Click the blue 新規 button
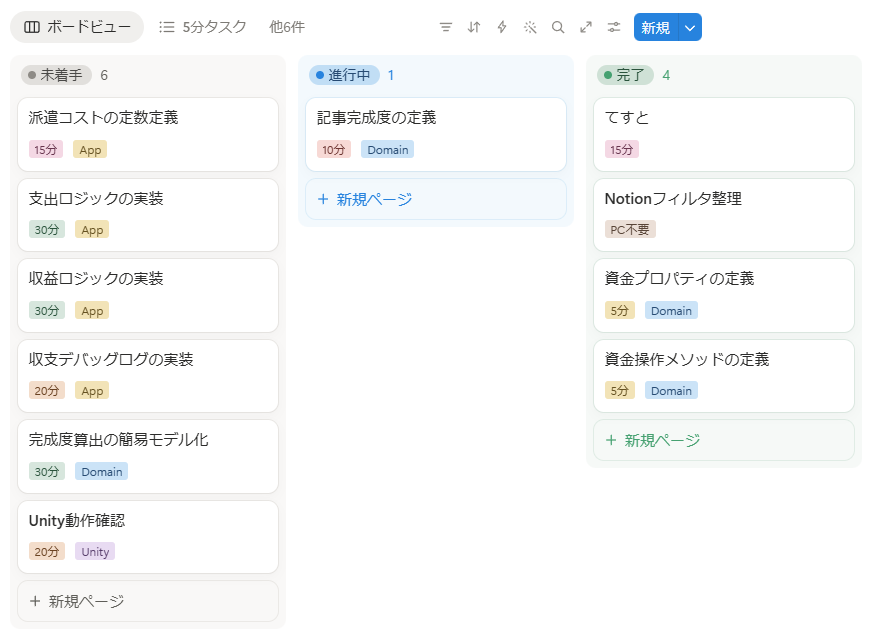This screenshot has height=638, width=870. [x=656, y=27]
